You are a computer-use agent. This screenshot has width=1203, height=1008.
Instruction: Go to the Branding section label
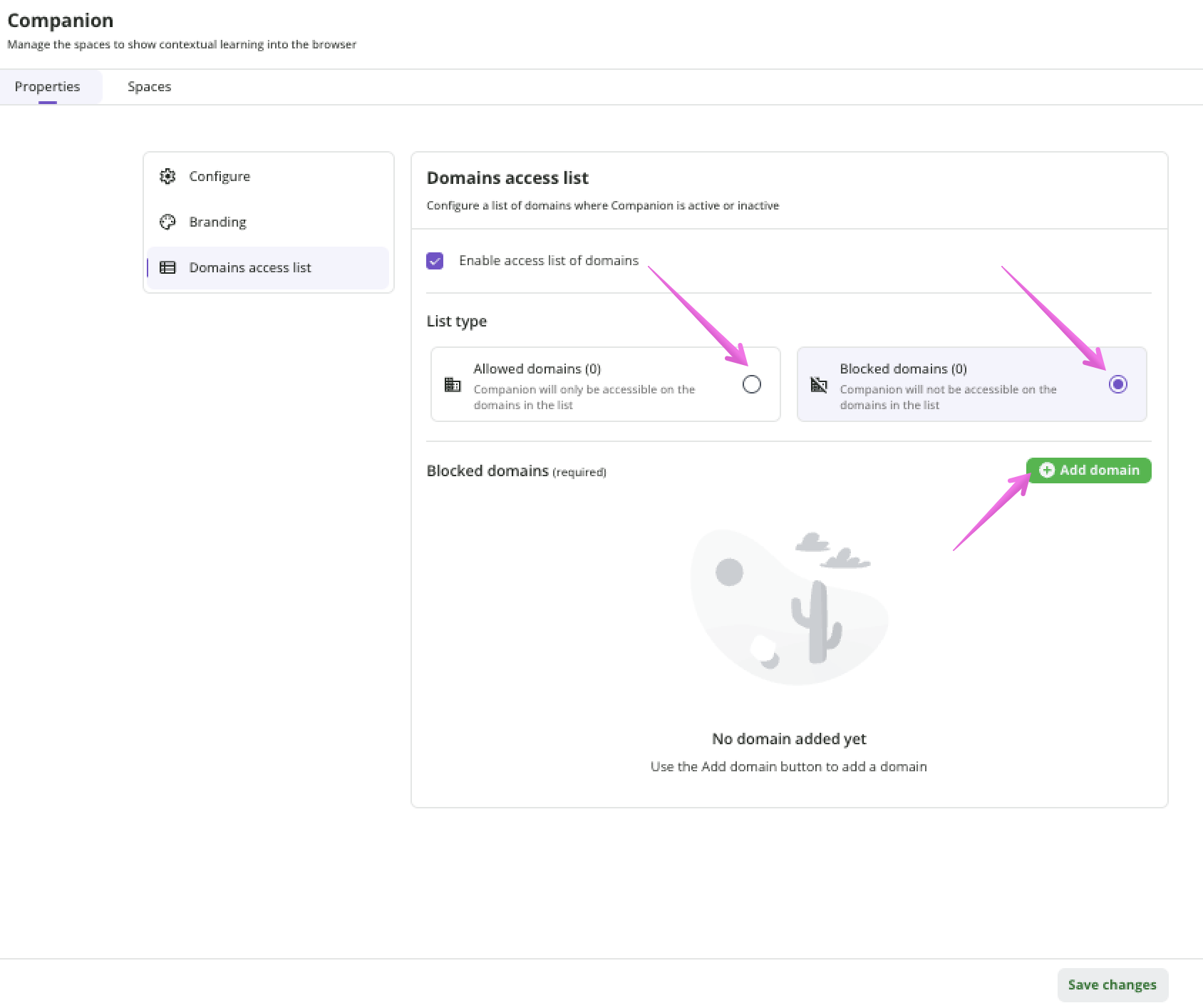217,222
